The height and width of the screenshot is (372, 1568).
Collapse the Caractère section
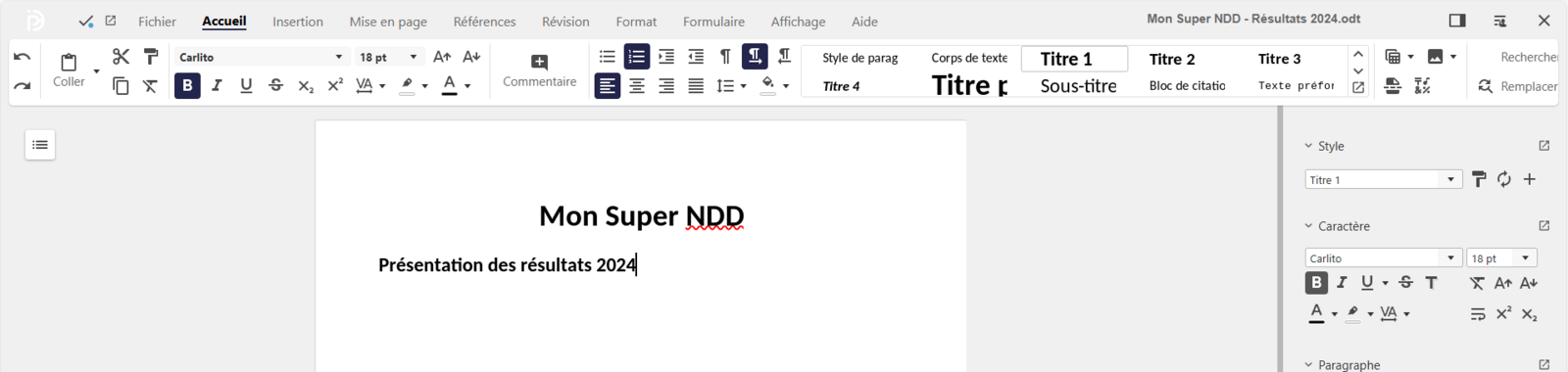pos(1308,226)
